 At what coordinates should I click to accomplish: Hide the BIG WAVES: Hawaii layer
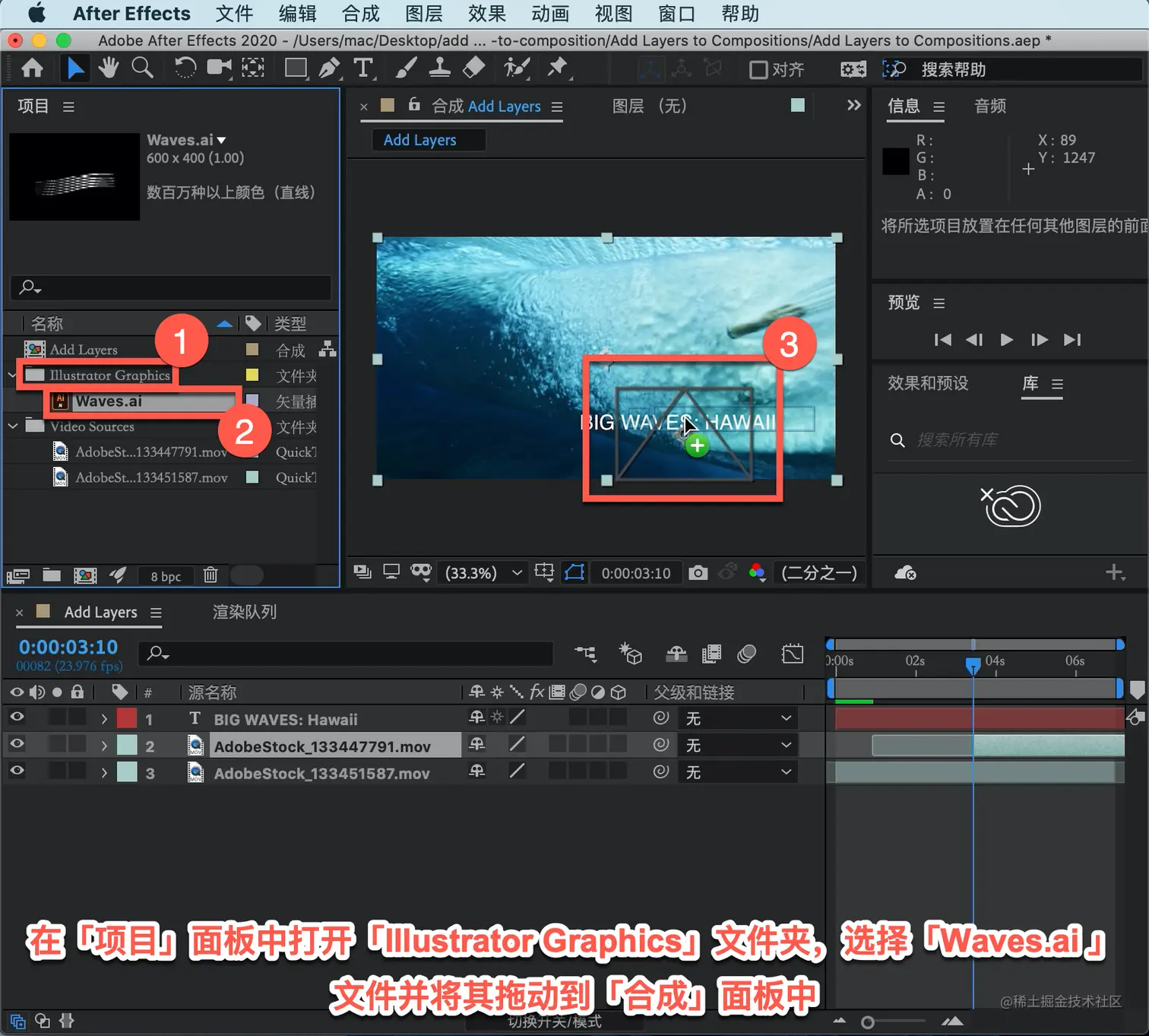[x=17, y=717]
